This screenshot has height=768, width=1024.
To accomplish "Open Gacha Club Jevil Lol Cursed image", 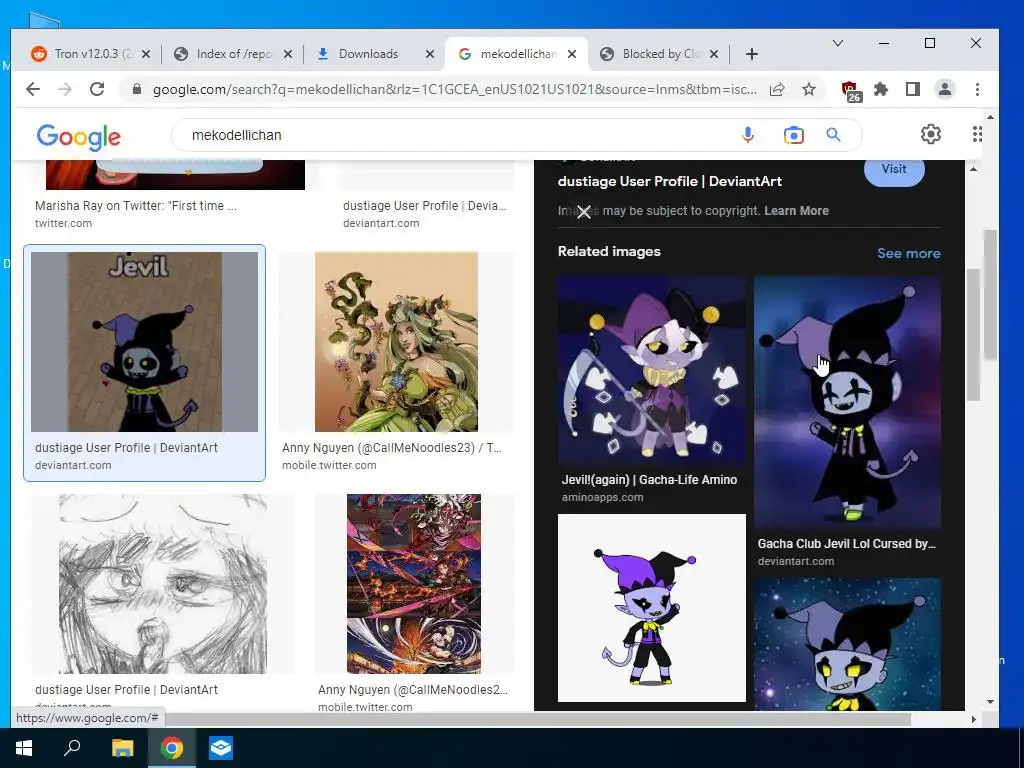I will (848, 402).
